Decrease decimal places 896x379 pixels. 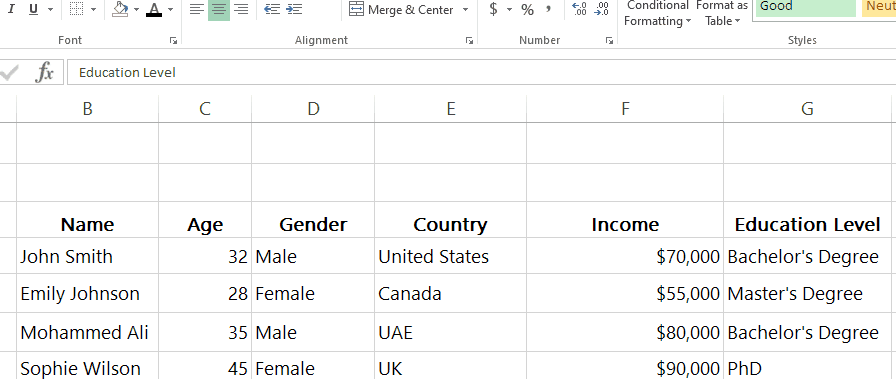pyautogui.click(x=602, y=9)
